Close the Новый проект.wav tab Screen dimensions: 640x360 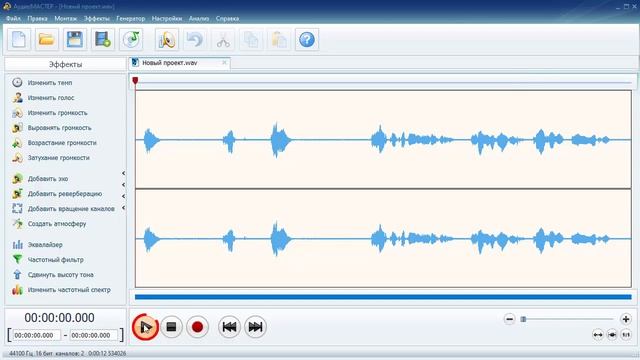[x=224, y=62]
